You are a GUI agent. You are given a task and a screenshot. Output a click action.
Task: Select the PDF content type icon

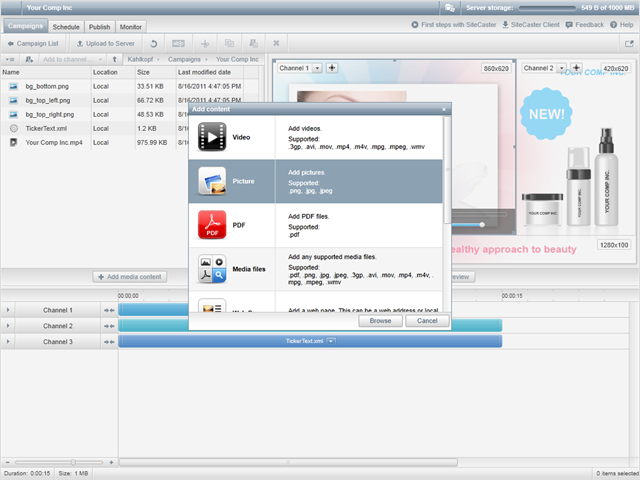coord(212,225)
